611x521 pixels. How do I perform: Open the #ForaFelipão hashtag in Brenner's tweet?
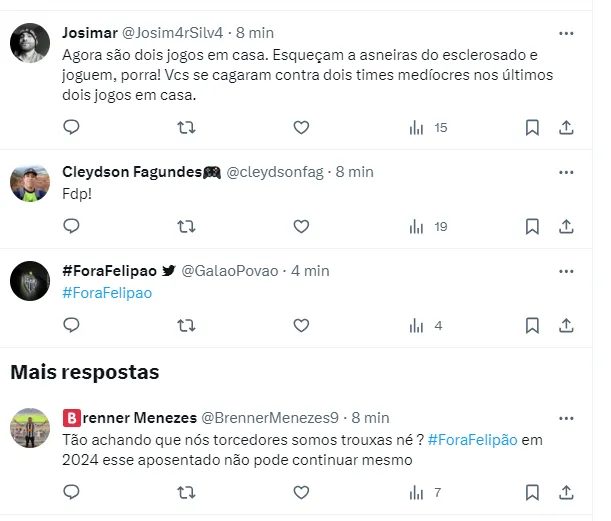(x=472, y=440)
